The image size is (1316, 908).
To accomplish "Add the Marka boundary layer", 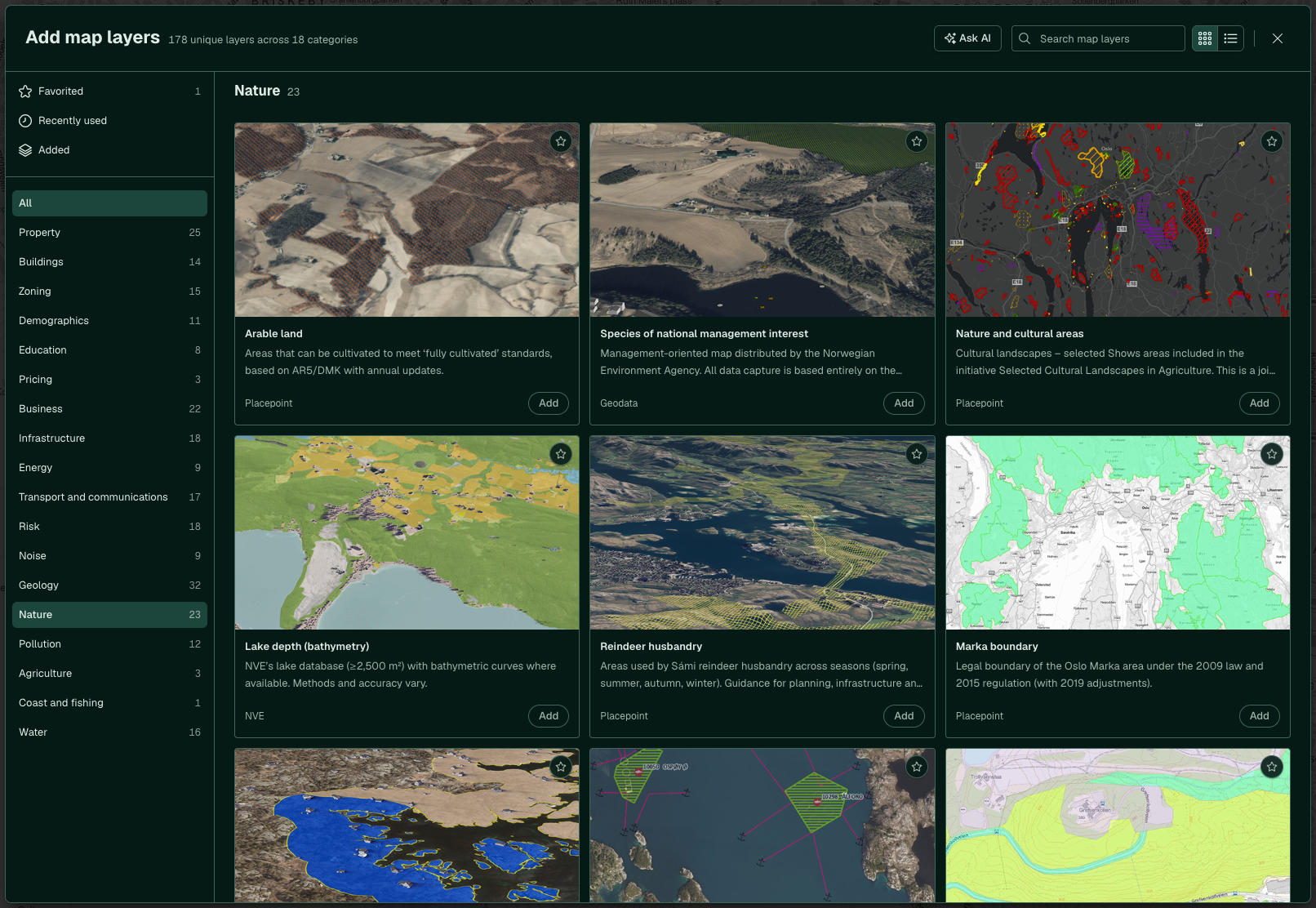I will tap(1259, 716).
